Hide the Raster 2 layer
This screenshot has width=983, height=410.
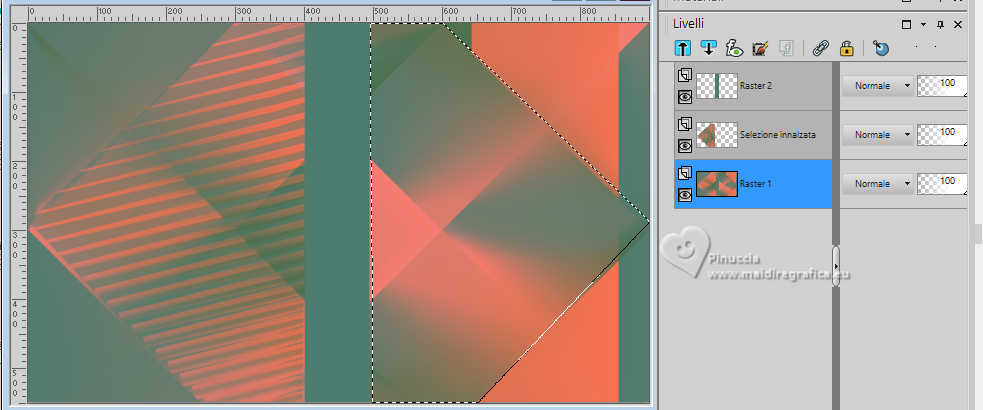685,97
